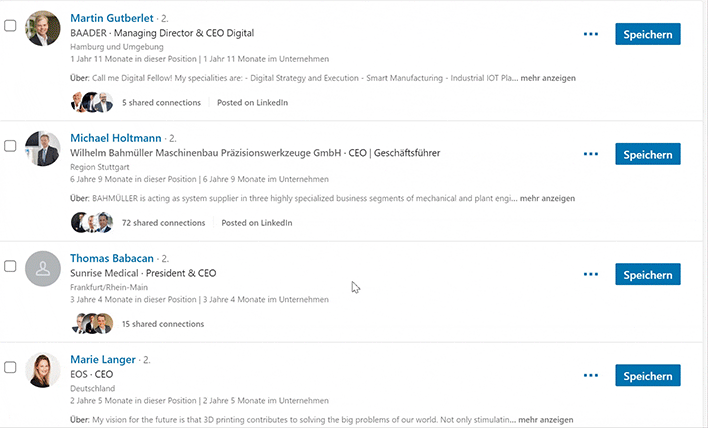
Task: Click Thomas Babacan's placeholder avatar icon
Action: click(43, 269)
